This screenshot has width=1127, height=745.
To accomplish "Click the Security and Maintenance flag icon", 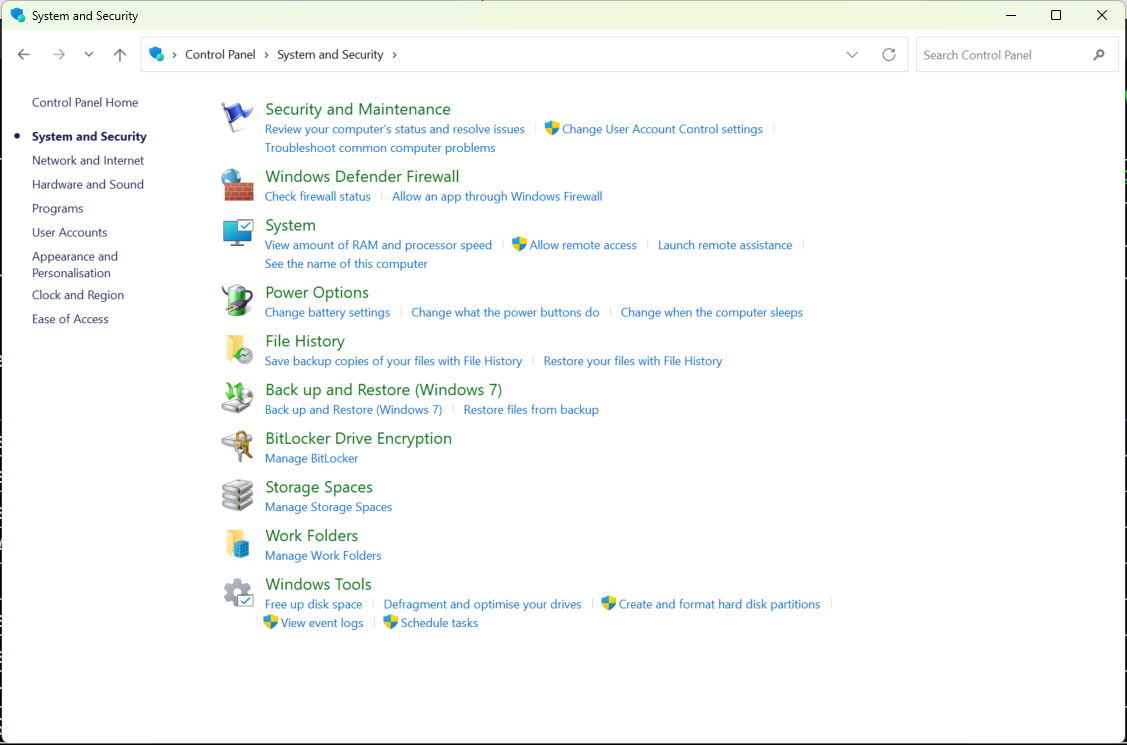I will click(237, 117).
